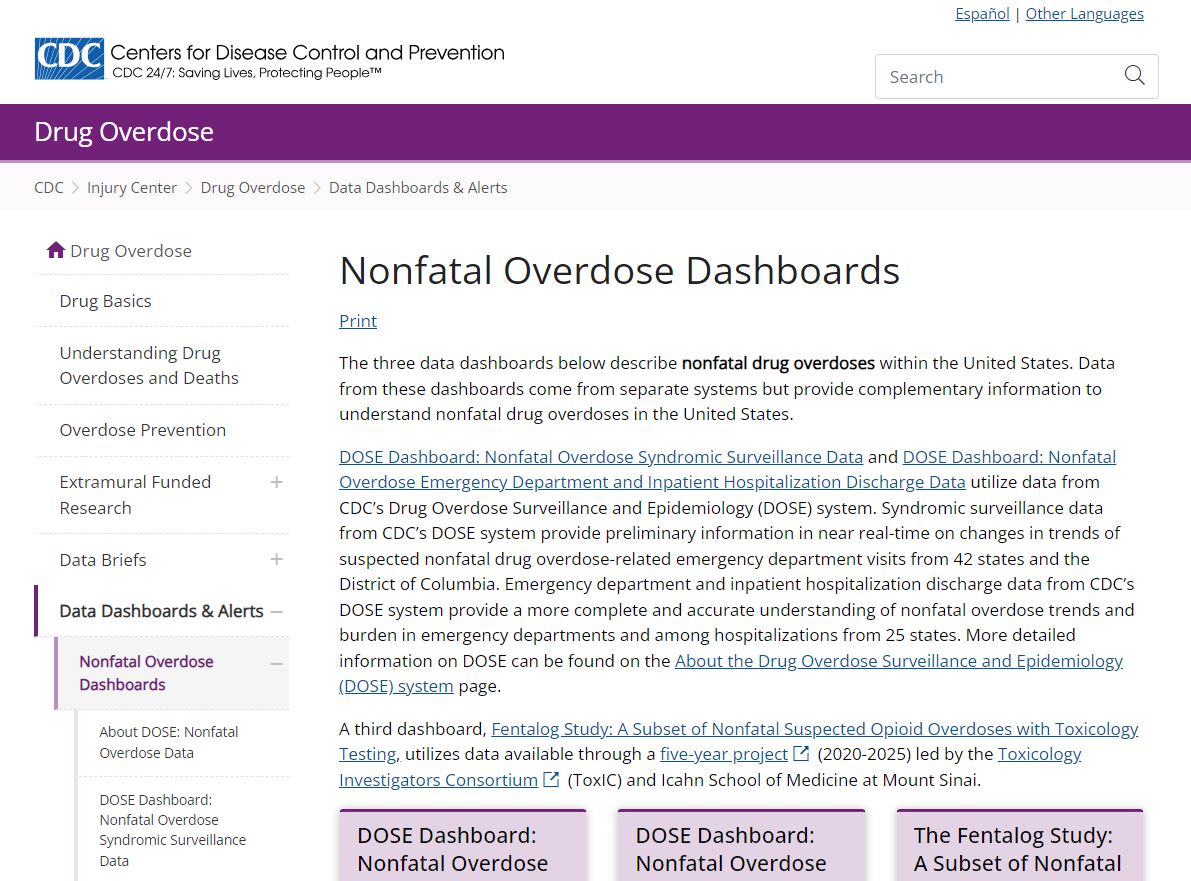Select Data Dashboards & Alerts sidebar item
Screen dimensions: 1191x881
click(161, 611)
